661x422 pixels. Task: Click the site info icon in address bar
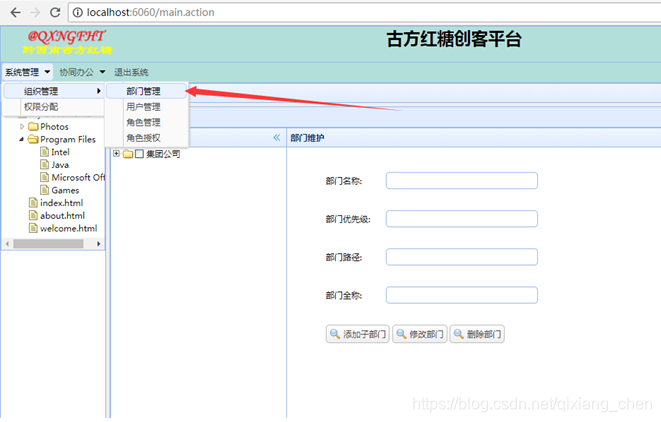pyautogui.click(x=78, y=13)
